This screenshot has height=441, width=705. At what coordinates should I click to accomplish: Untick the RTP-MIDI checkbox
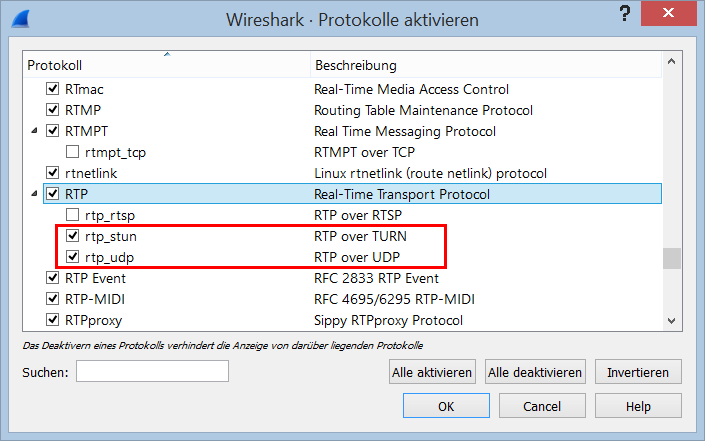tap(53, 298)
